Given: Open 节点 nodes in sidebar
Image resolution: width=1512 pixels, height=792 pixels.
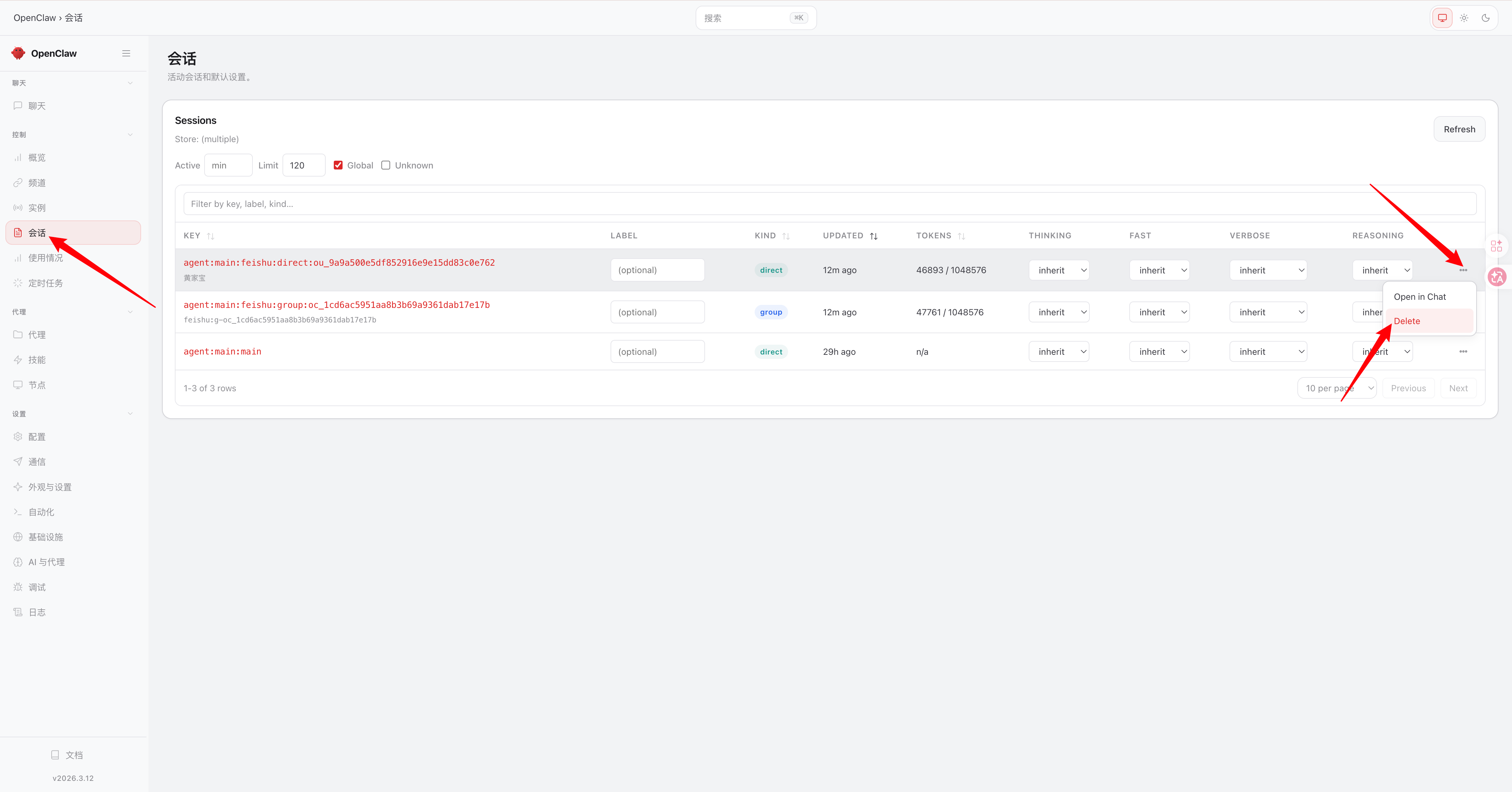Looking at the screenshot, I should 73,385.
